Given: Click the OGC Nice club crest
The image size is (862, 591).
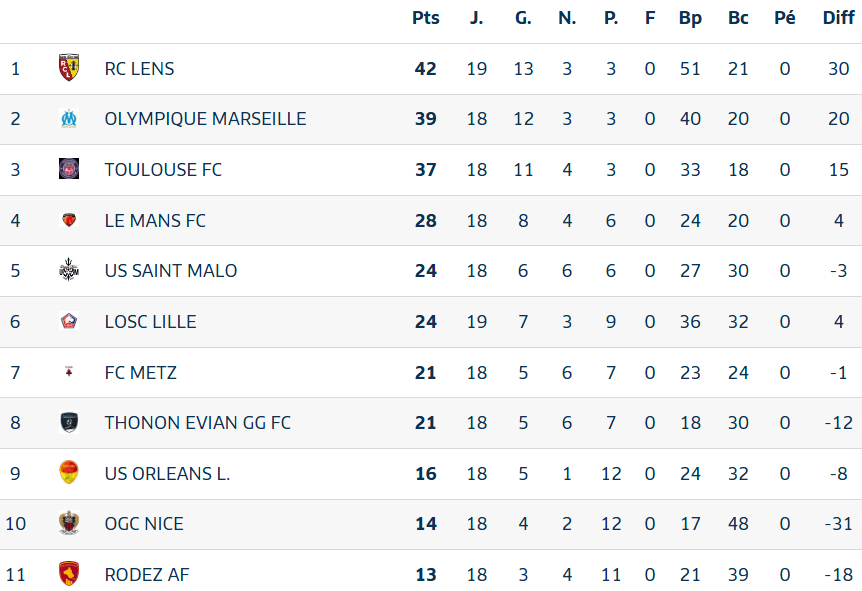Looking at the screenshot, I should click(x=69, y=523).
